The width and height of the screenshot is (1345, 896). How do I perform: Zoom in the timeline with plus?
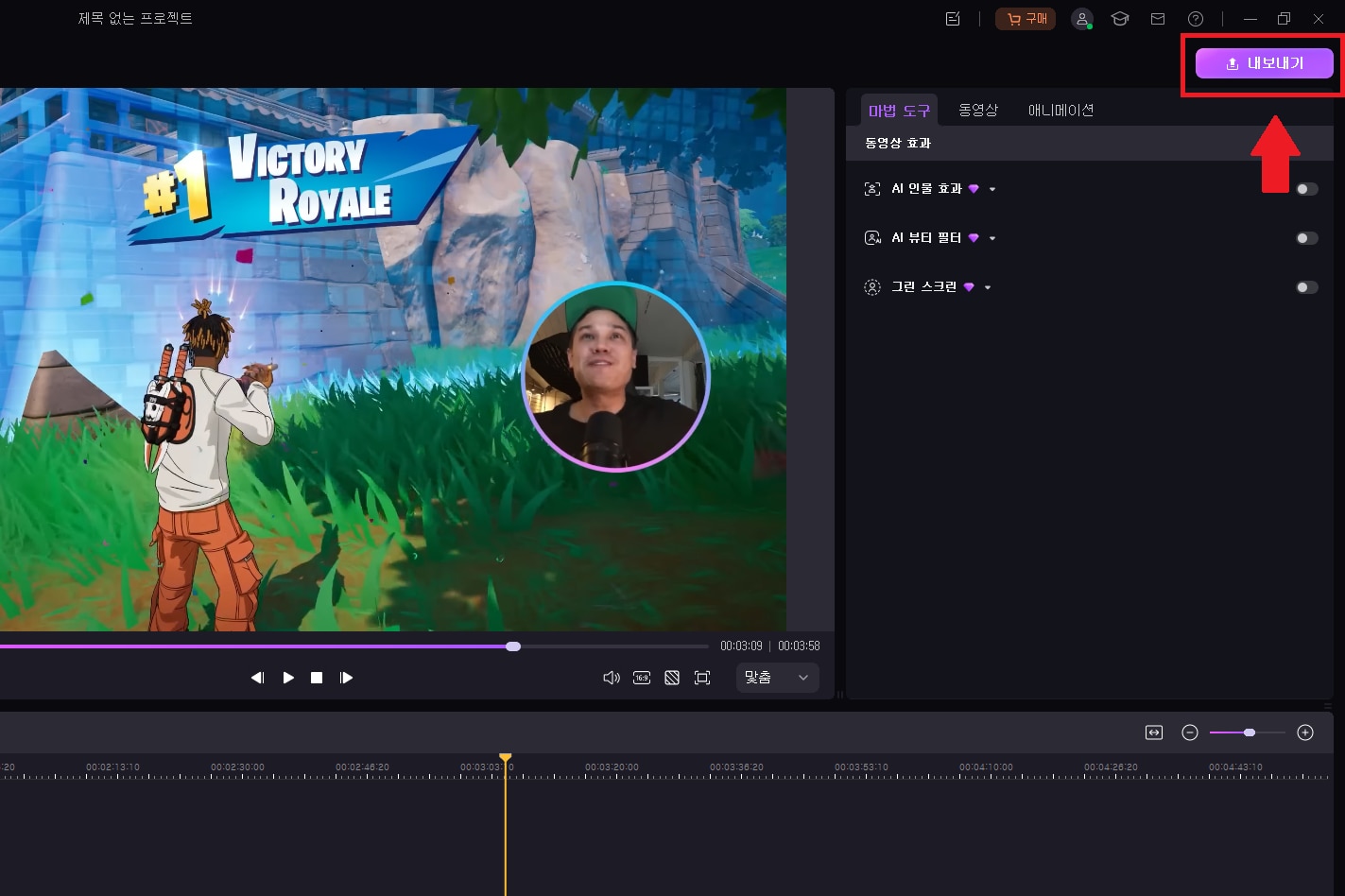pyautogui.click(x=1305, y=732)
